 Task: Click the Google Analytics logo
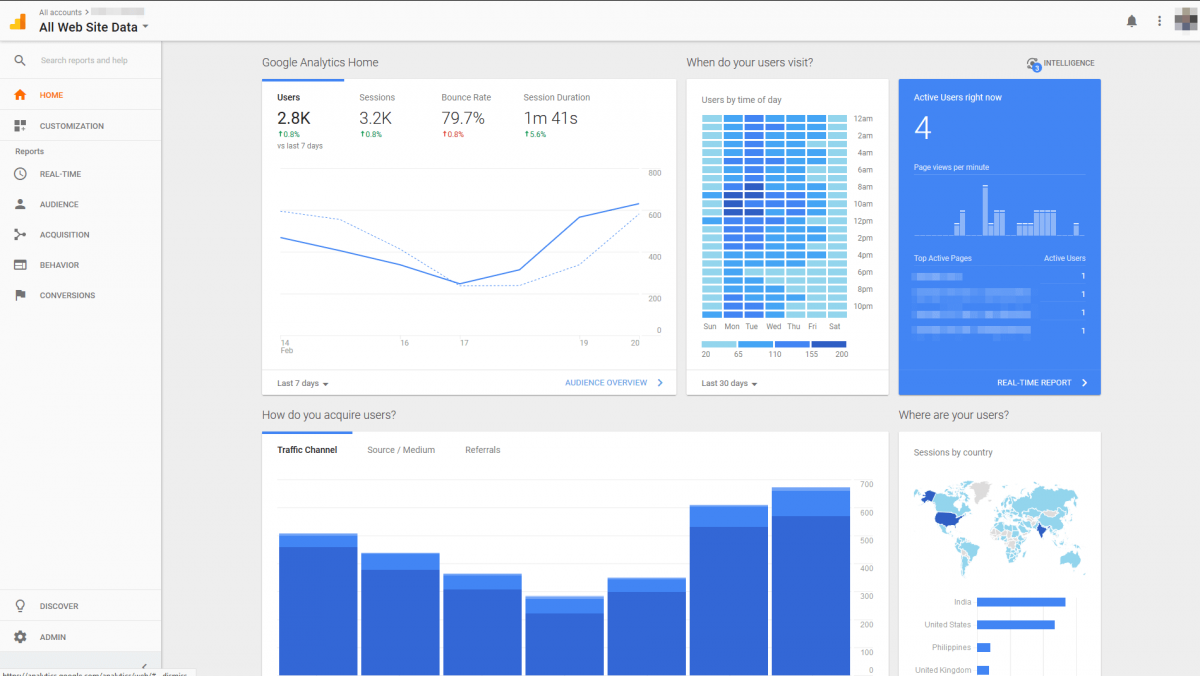click(x=18, y=20)
